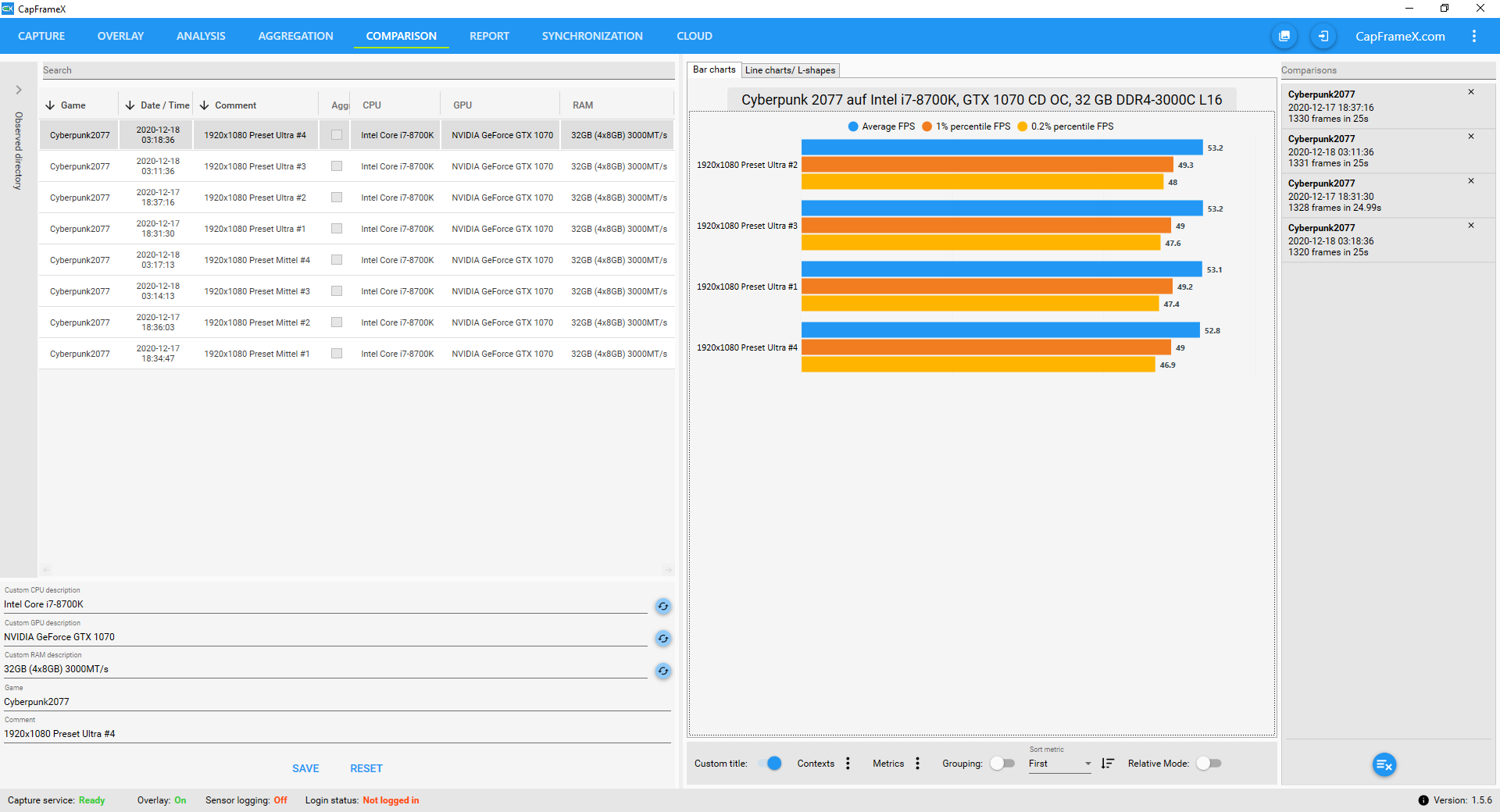
Task: Tick aggregation checkbox for Preset Ultra #4
Action: (x=337, y=135)
